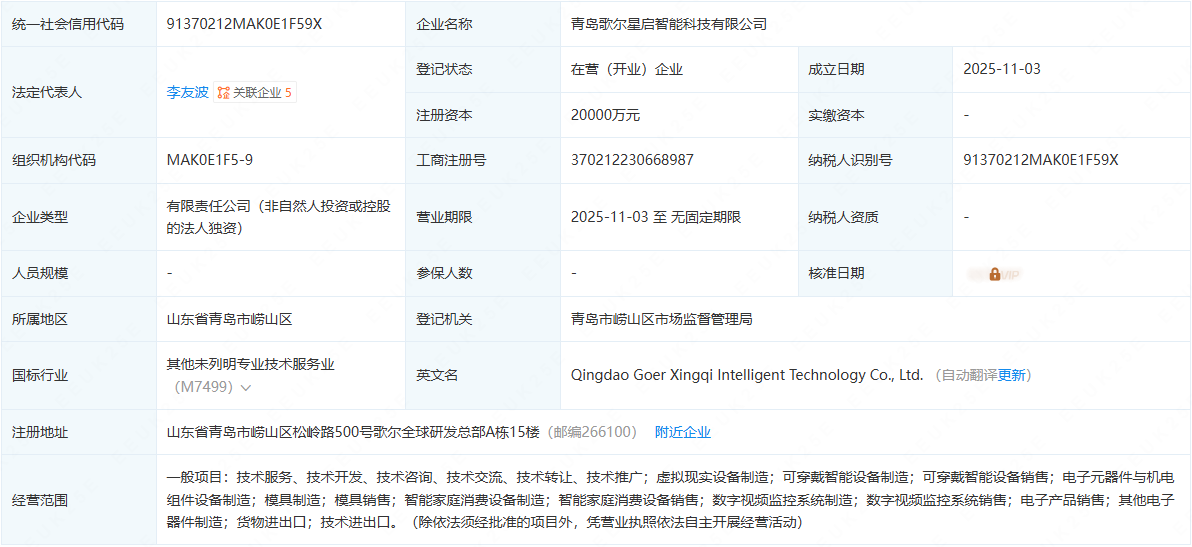Click registration authority 青岛市崂山区市场监督管理局

pyautogui.click(x=661, y=319)
